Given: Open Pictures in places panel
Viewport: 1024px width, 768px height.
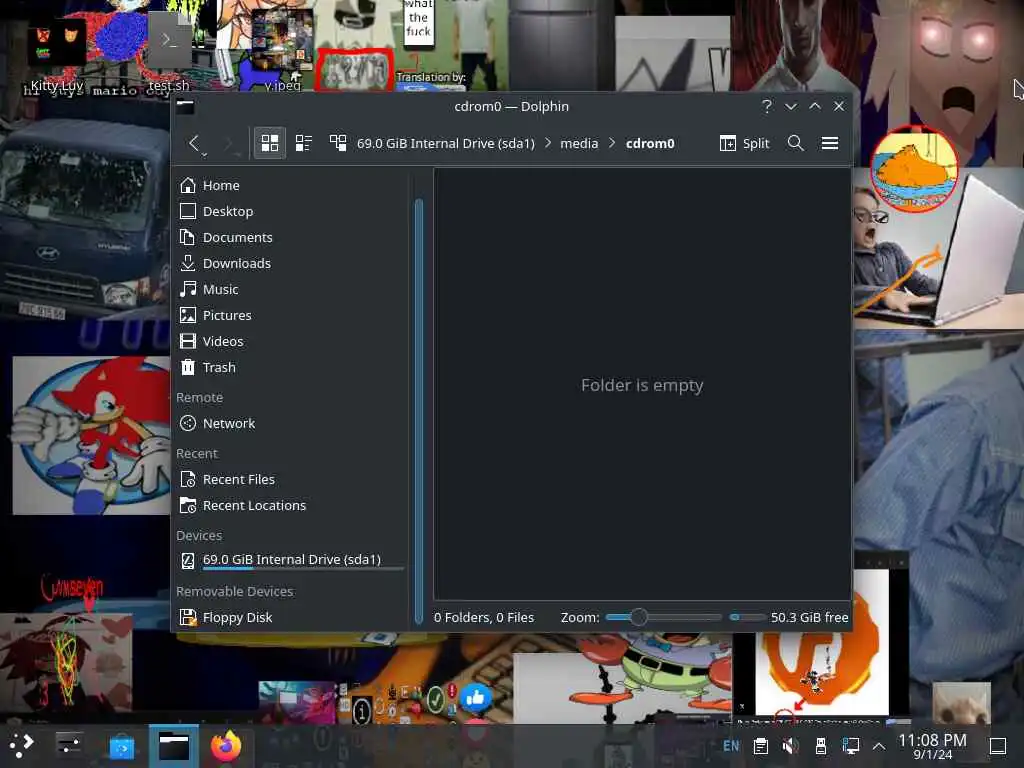Looking at the screenshot, I should pos(292,315).
